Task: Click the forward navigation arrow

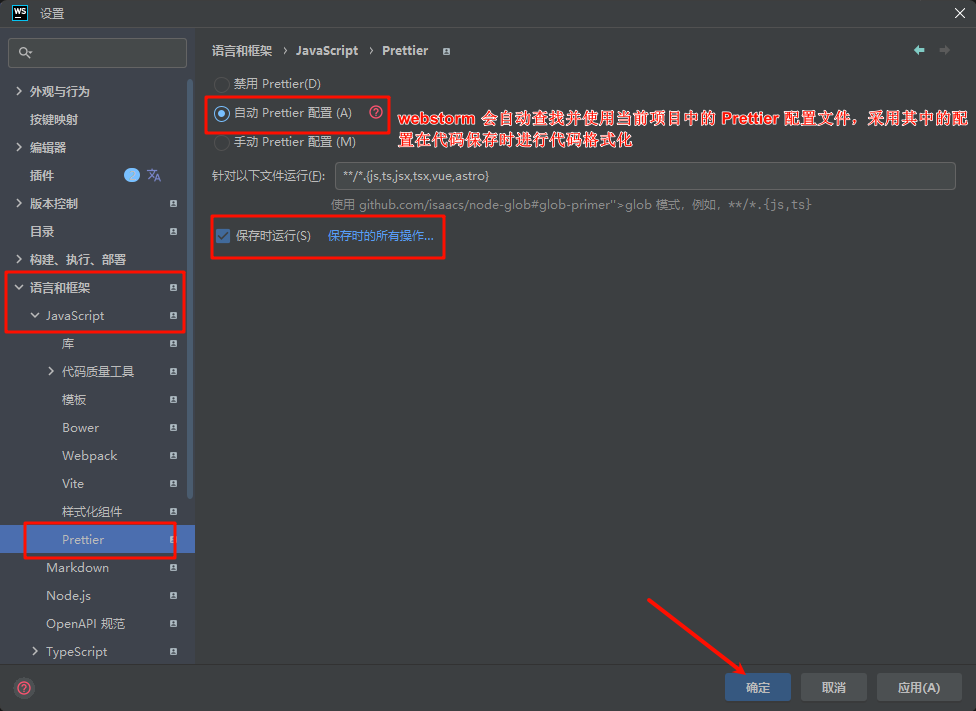Action: pyautogui.click(x=943, y=50)
